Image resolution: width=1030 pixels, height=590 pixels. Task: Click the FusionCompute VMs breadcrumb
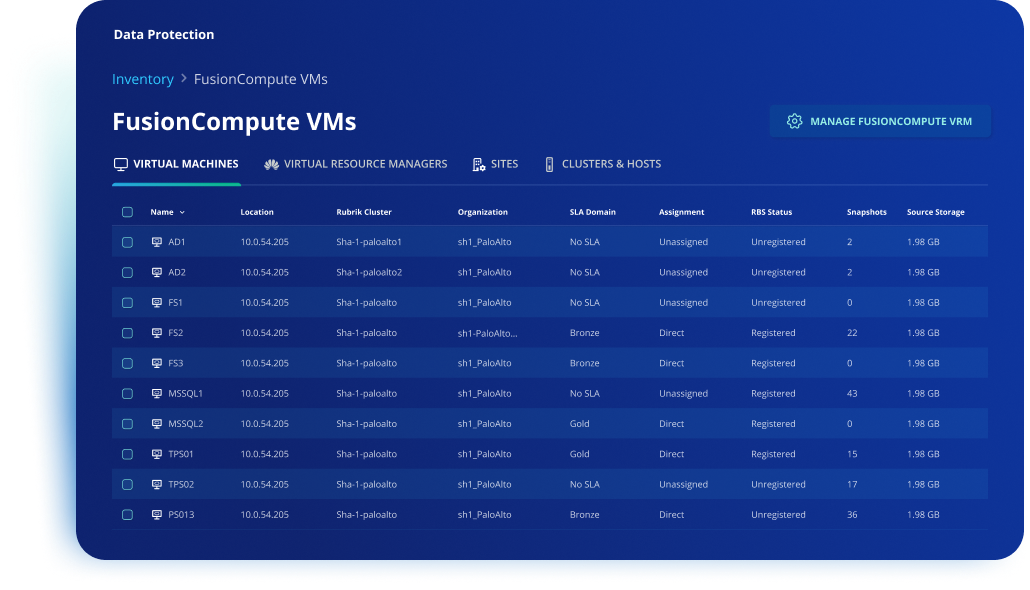coord(260,79)
